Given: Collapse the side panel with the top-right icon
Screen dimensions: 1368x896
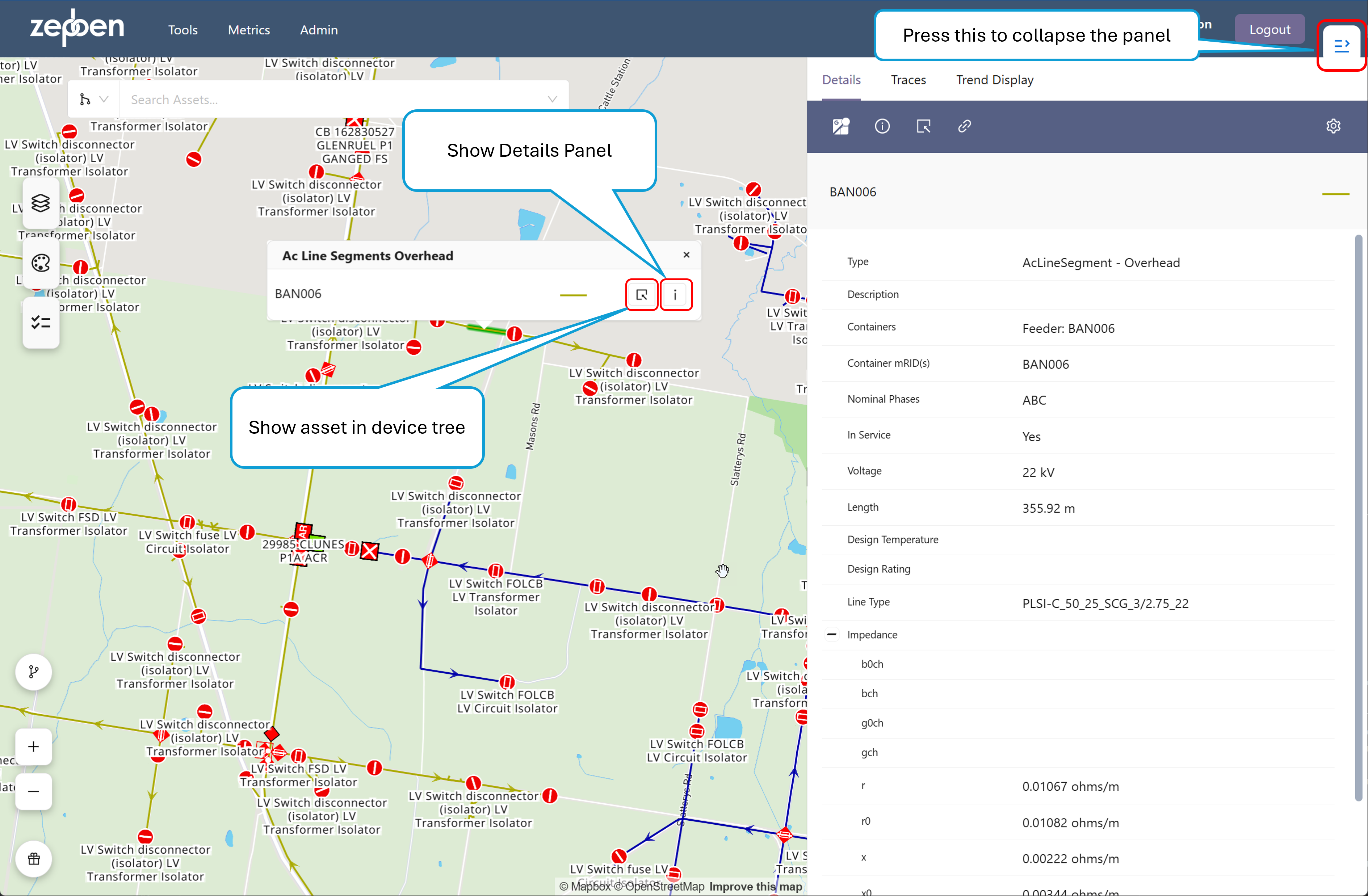Looking at the screenshot, I should pos(1342,45).
